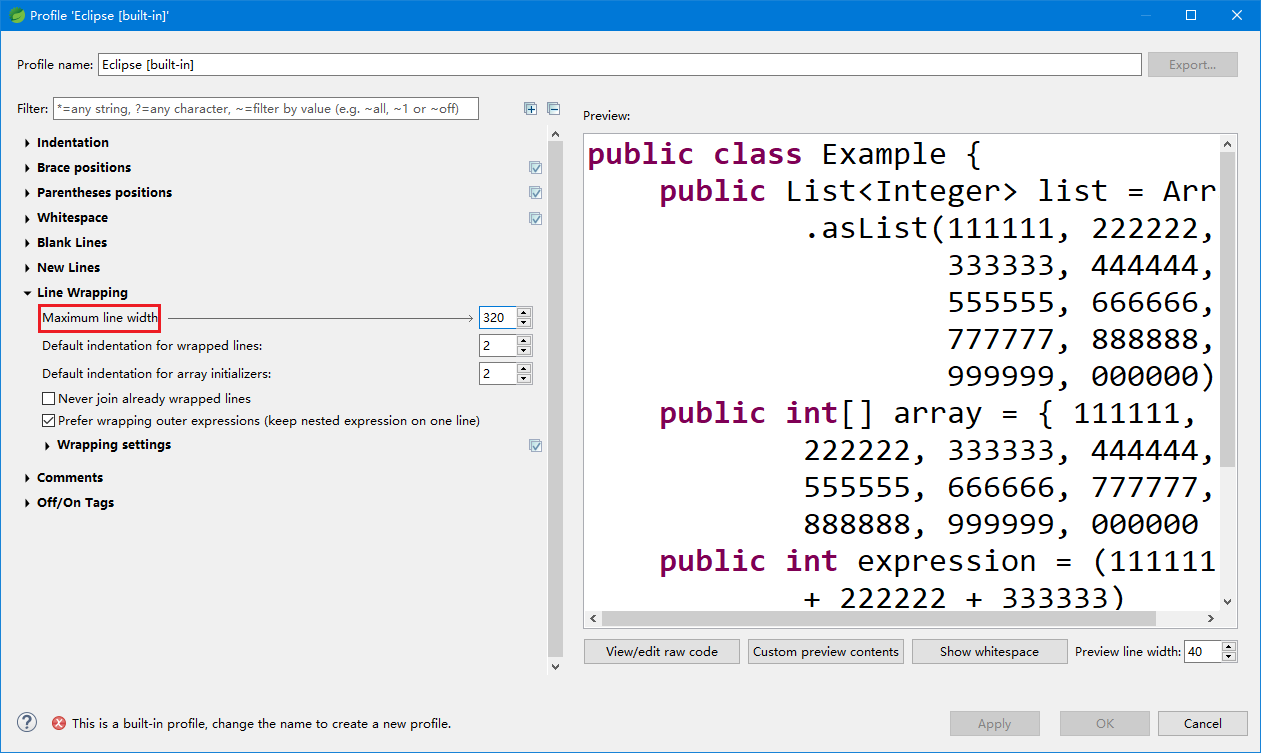
Task: Click the preview icon beside Parentheses positions
Action: (x=536, y=193)
